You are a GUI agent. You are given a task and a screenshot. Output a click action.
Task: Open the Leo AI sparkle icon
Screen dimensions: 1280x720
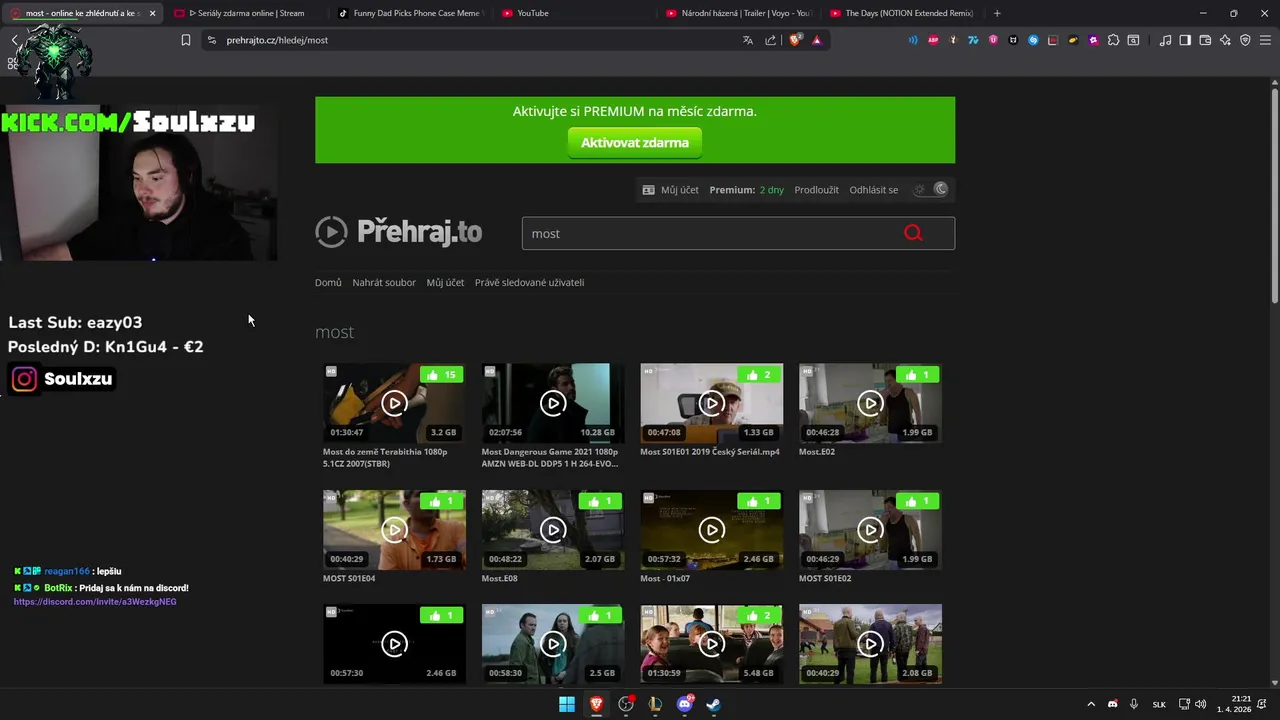[1225, 40]
